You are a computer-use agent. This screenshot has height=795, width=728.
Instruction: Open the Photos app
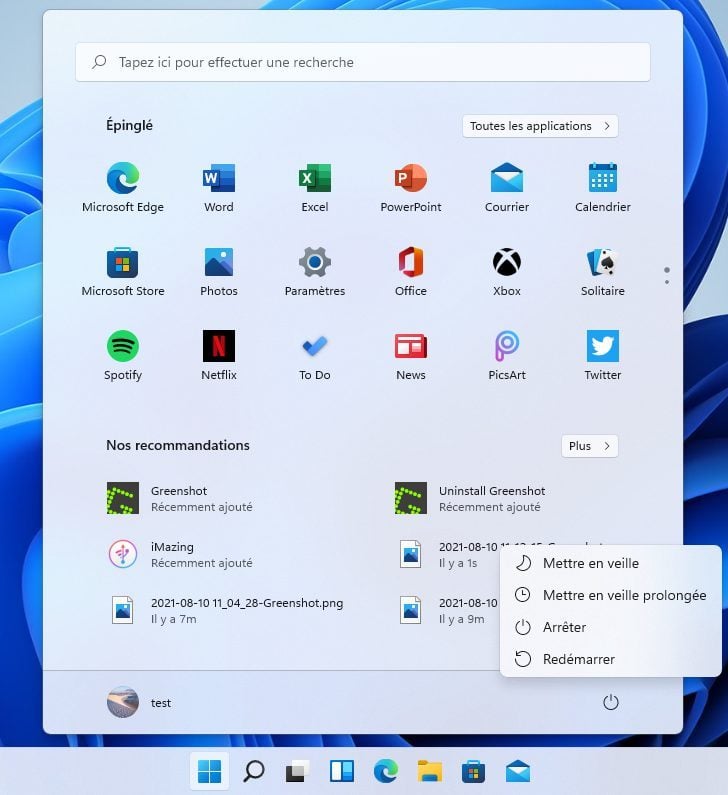click(219, 271)
